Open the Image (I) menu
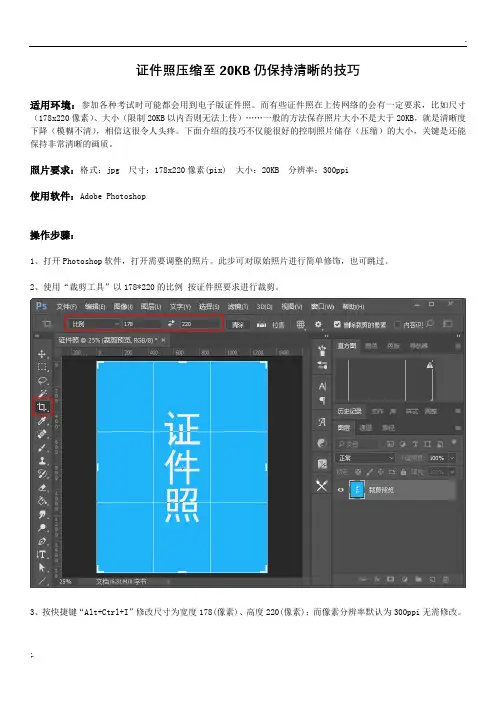Viewport: 496px width, 702px height. click(x=123, y=307)
